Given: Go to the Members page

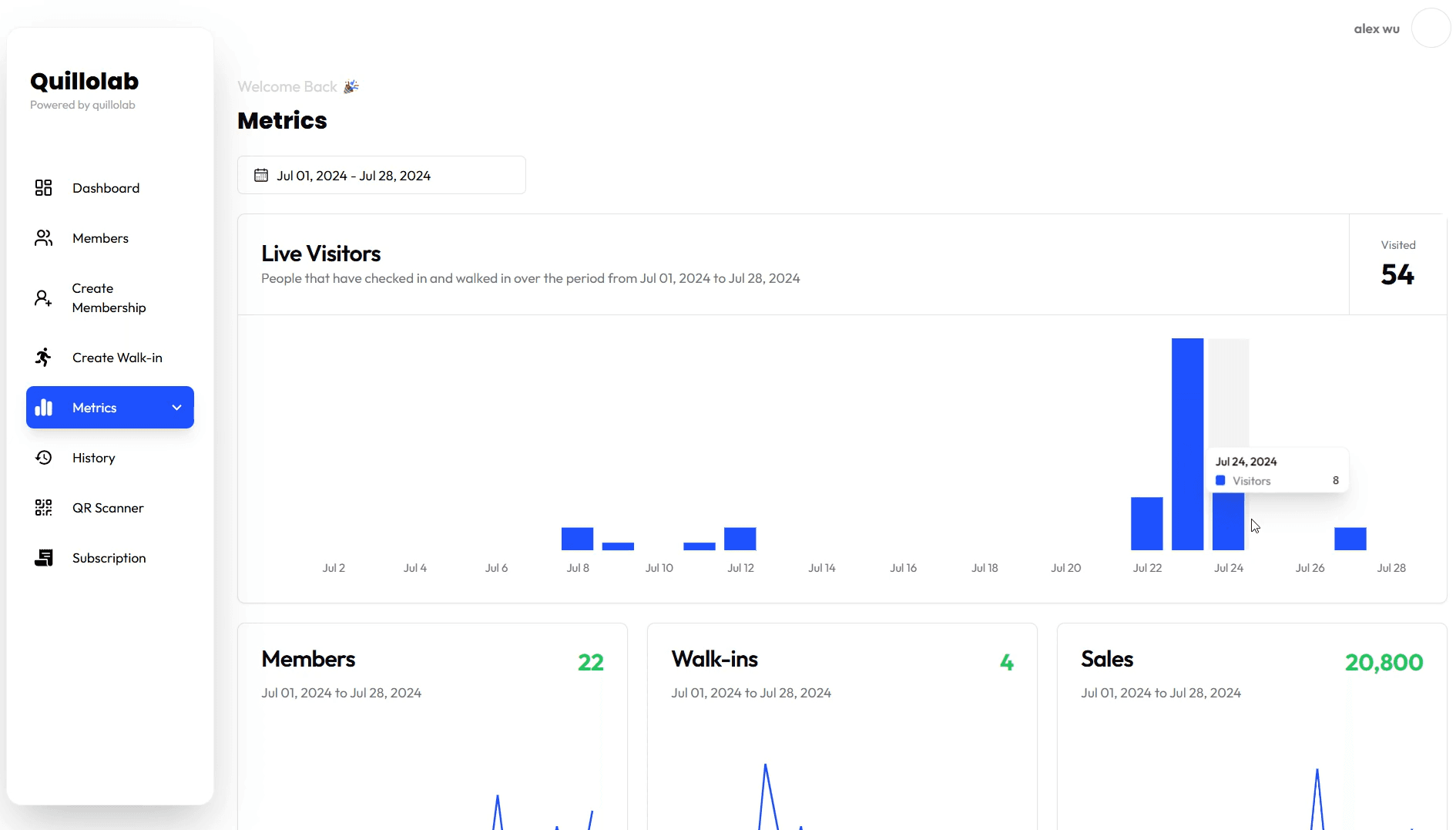Looking at the screenshot, I should pos(100,238).
